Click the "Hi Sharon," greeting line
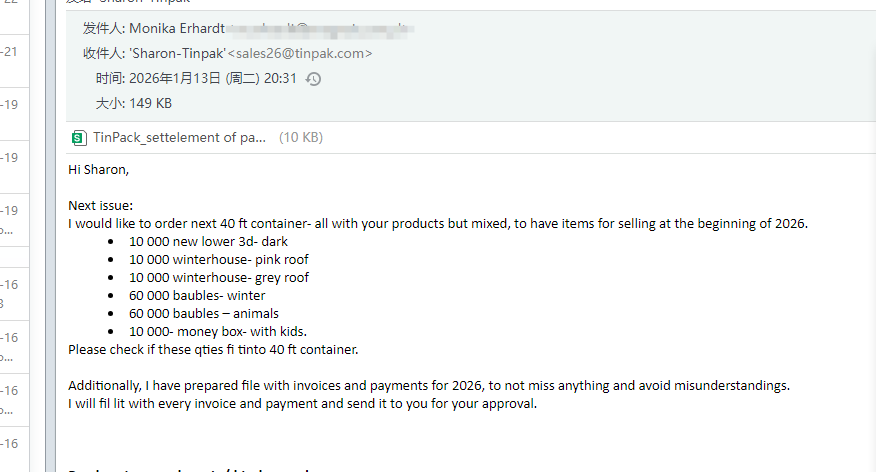Image resolution: width=876 pixels, height=472 pixels. pyautogui.click(x=98, y=169)
